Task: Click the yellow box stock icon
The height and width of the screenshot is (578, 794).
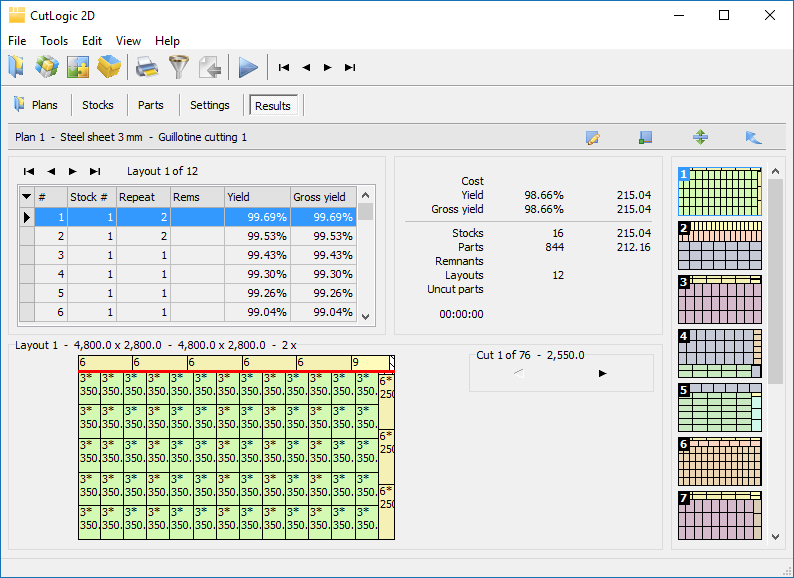Action: point(109,67)
